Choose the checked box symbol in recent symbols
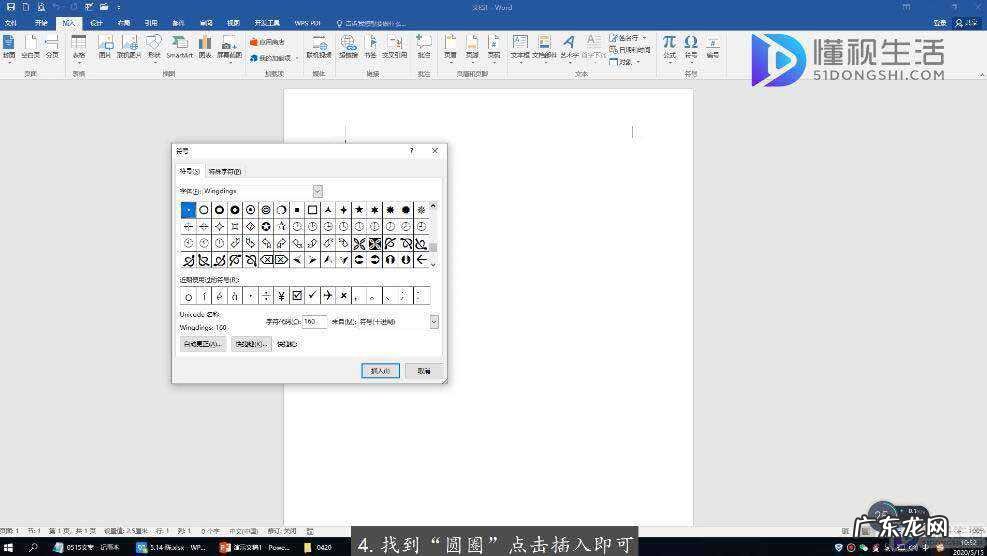 [297, 296]
